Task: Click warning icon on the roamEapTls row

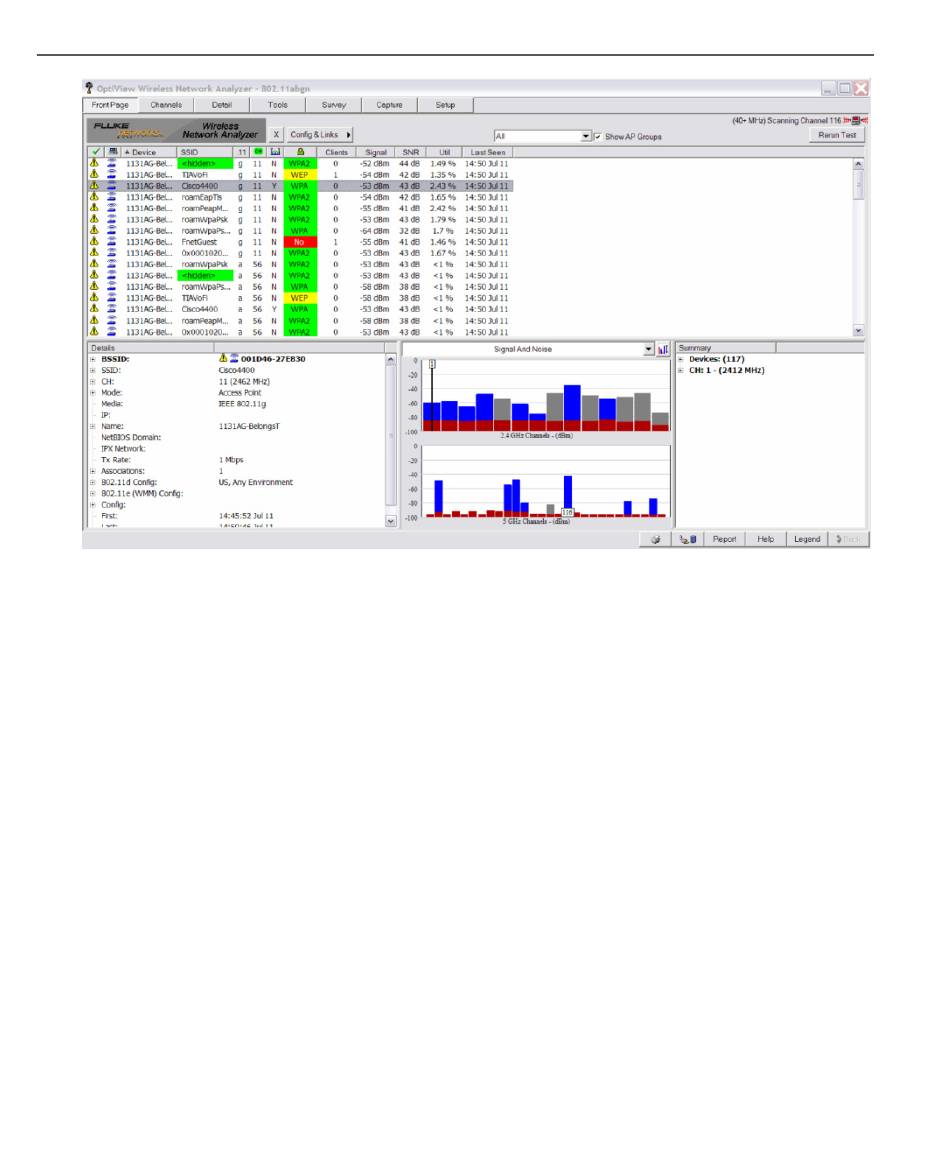Action: 94,197
